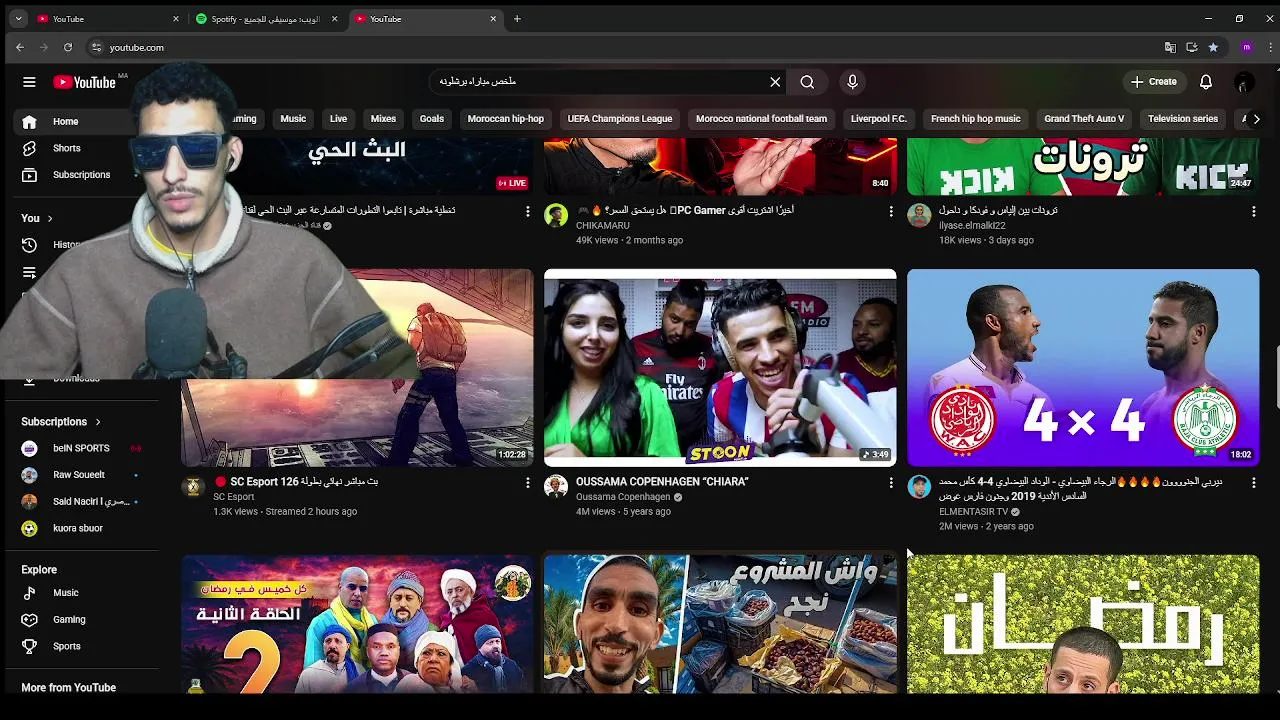Select the UEFA Champions League chip

coord(620,119)
